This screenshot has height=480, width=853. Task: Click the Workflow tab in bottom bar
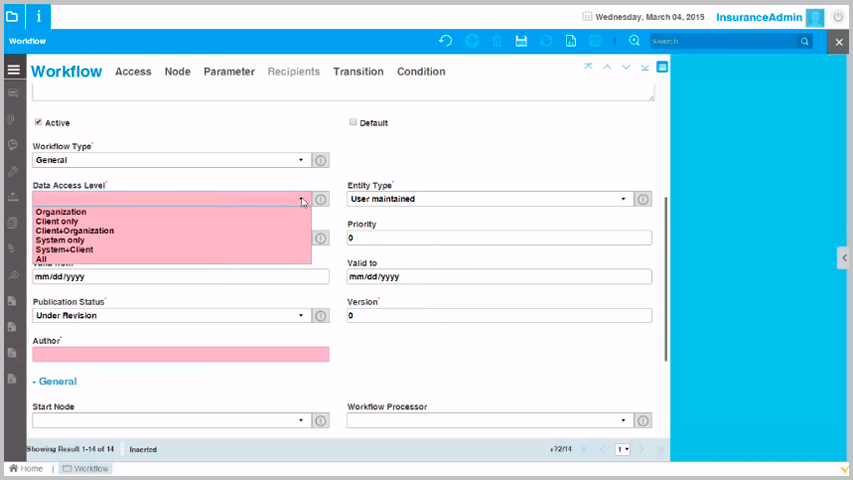point(85,469)
